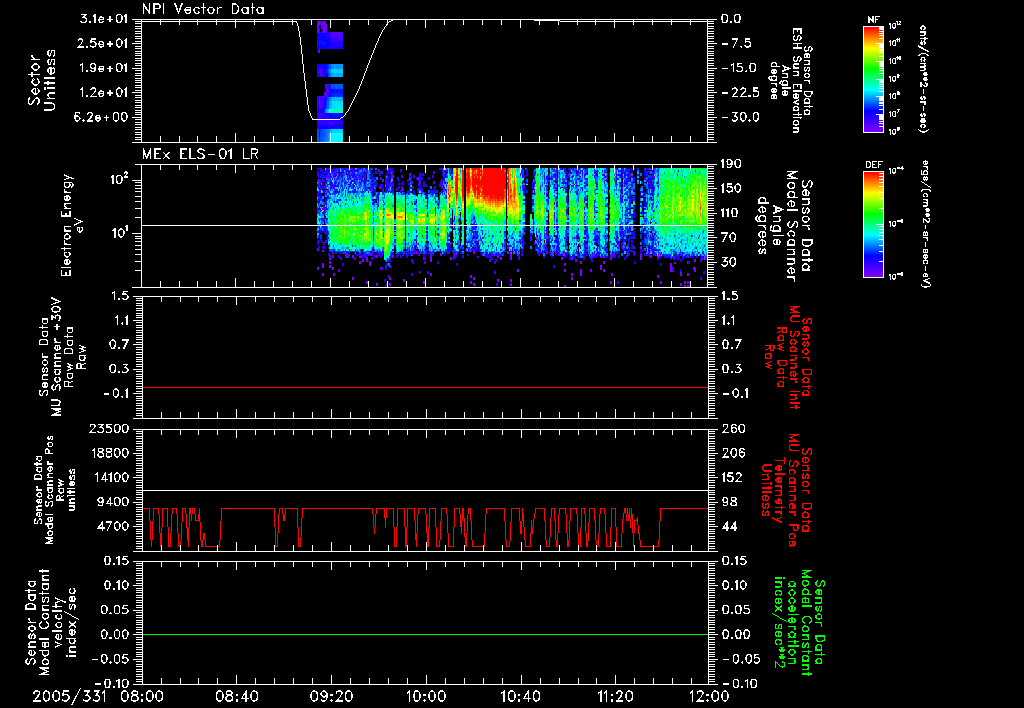Click the 'ESH Sun Elevation Angle' axis label

click(791, 80)
